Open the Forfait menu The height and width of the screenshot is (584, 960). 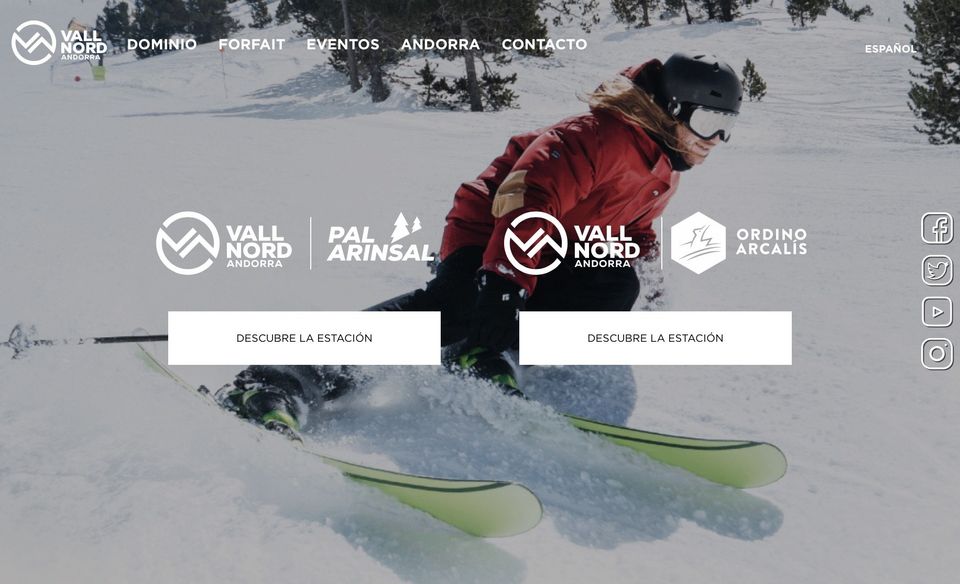pos(252,44)
